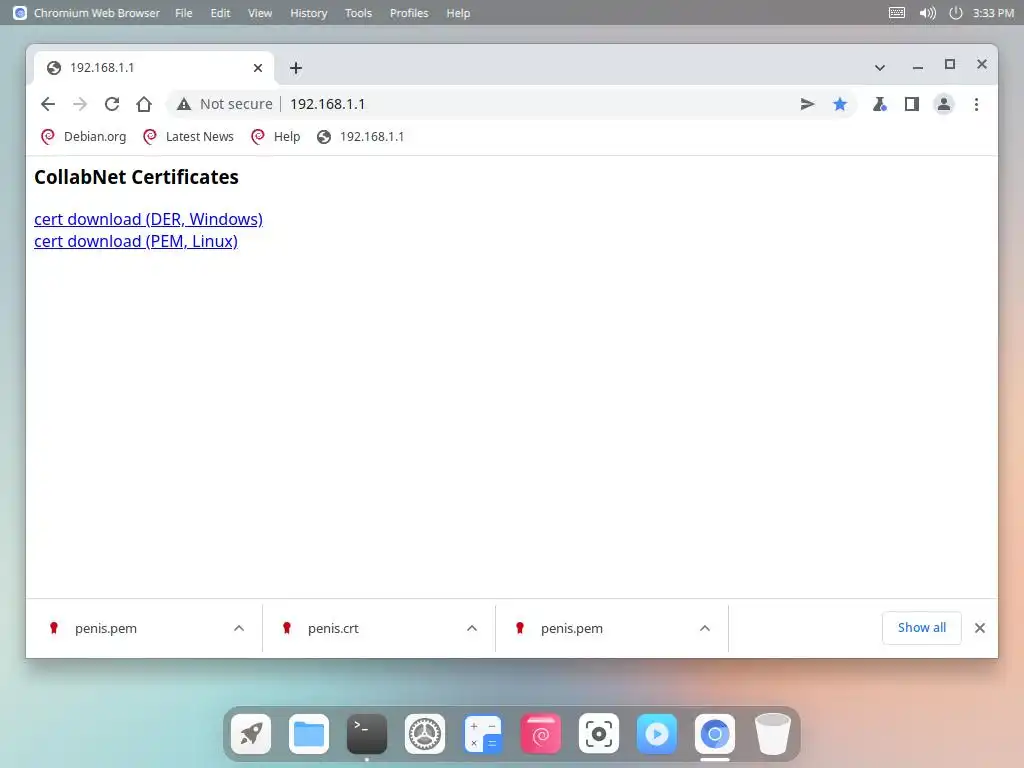Viewport: 1024px width, 768px height.
Task: Open the Edit menu
Action: [220, 13]
